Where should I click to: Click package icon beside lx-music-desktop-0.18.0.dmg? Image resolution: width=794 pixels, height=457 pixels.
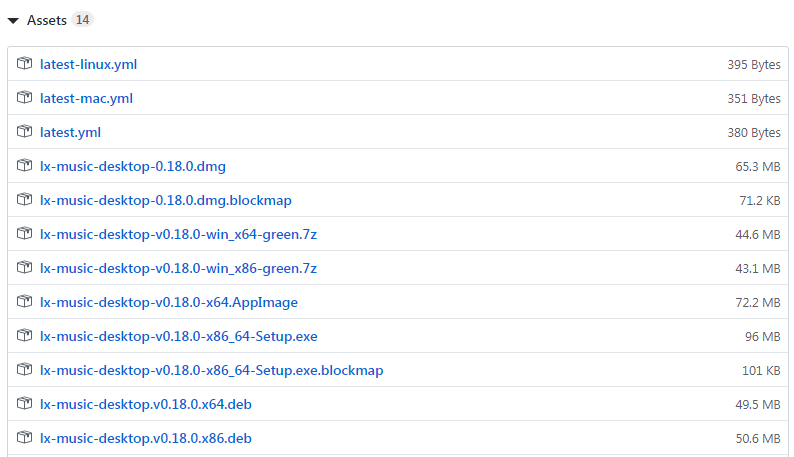(x=24, y=166)
